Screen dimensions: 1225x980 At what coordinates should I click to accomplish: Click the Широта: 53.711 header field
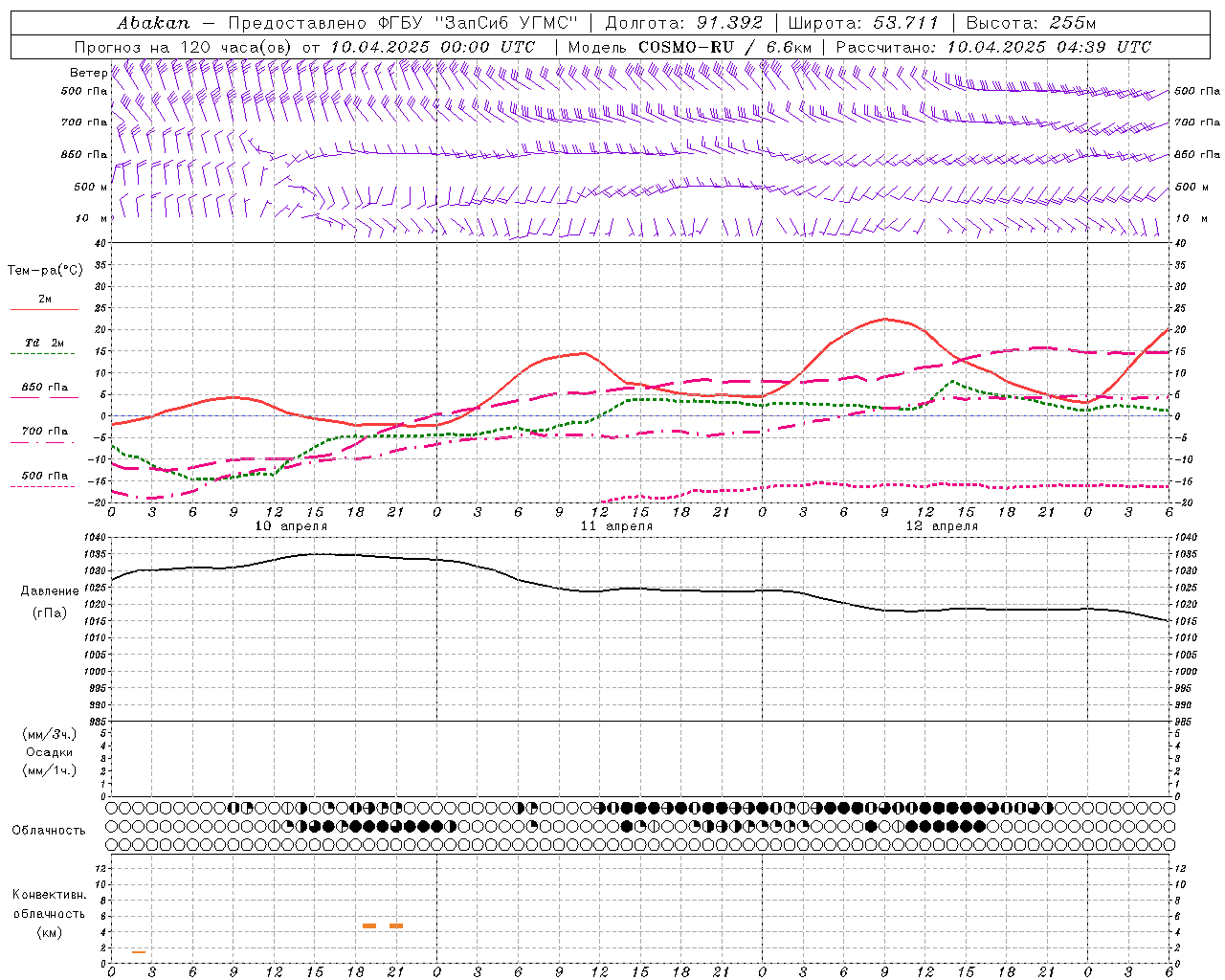tap(863, 23)
